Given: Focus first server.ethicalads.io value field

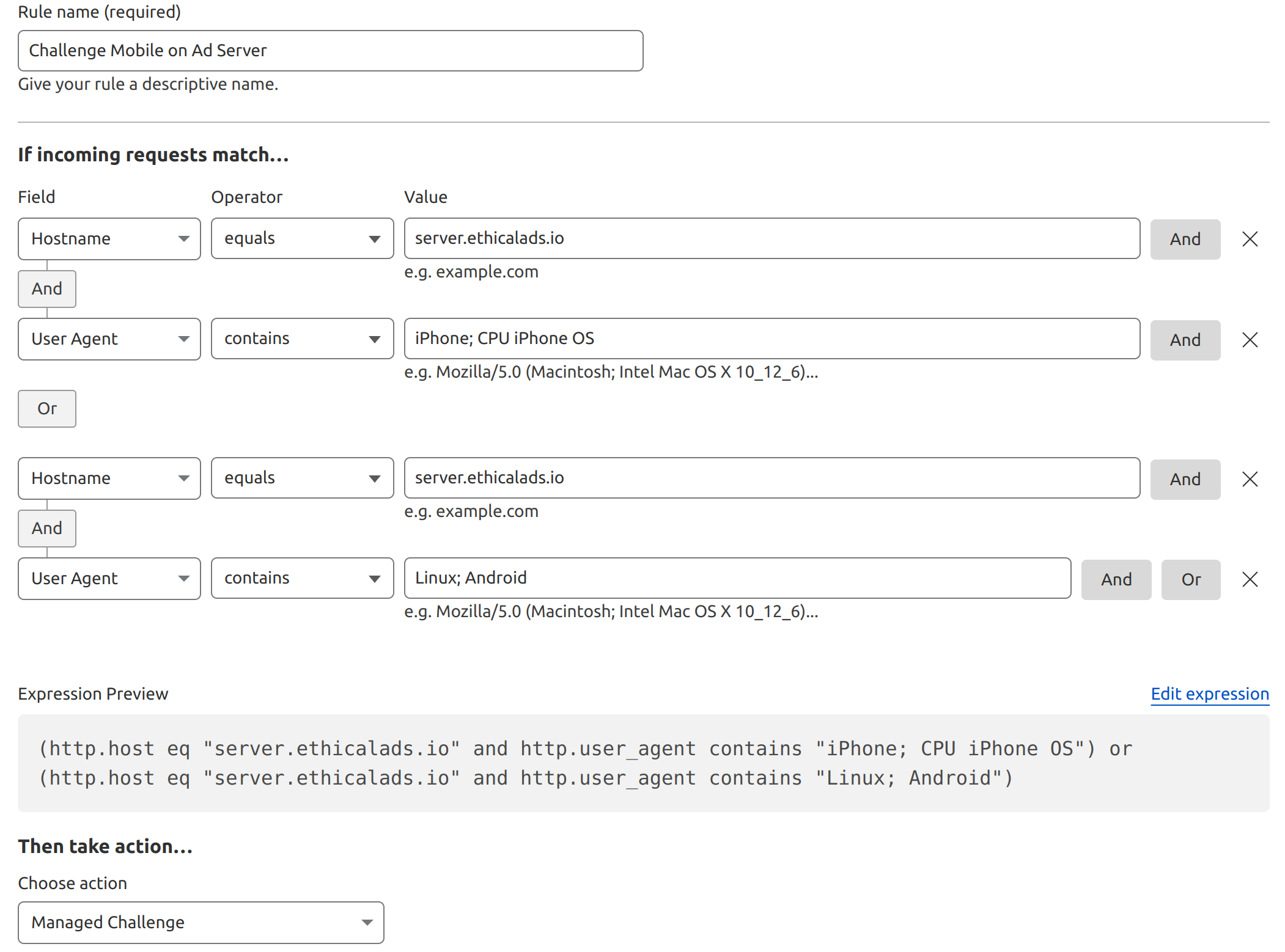Looking at the screenshot, I should click(772, 238).
